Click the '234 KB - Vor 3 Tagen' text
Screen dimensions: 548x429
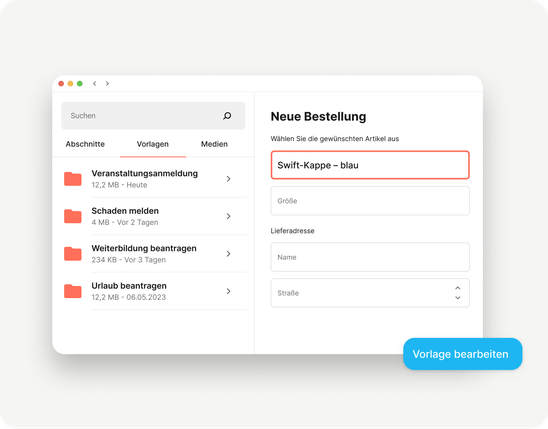129,260
